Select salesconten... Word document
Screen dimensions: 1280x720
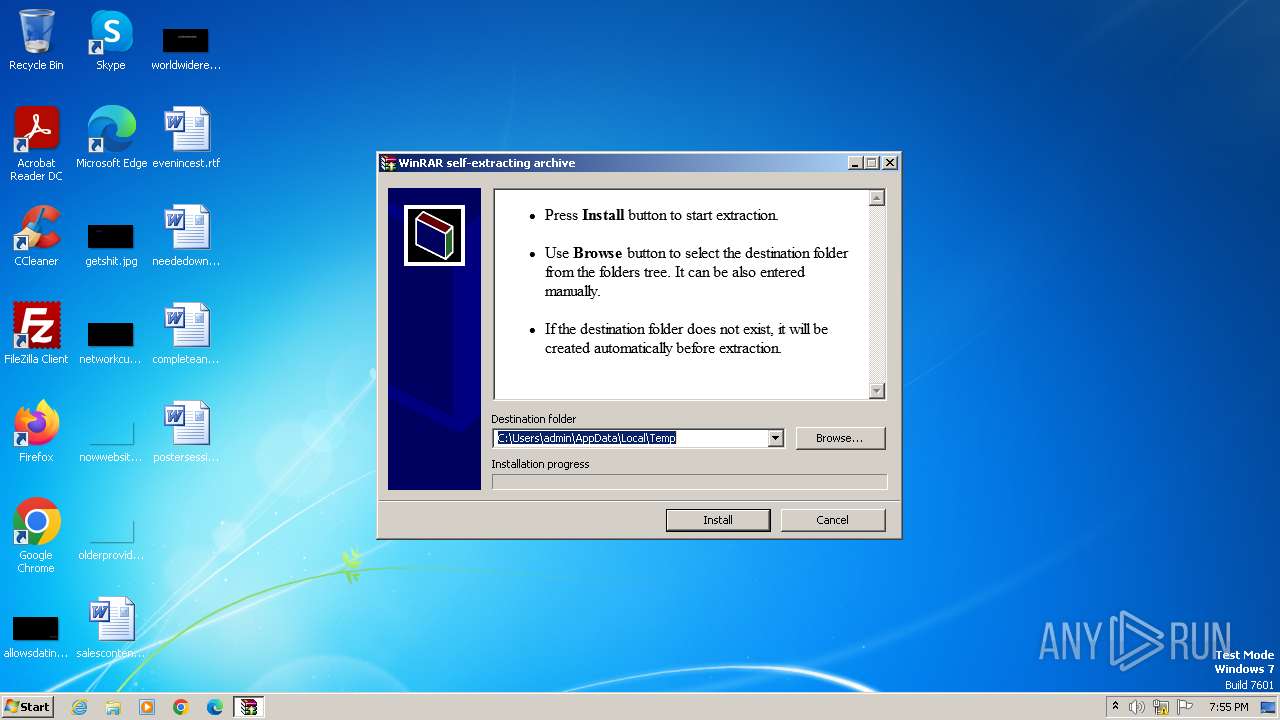point(110,628)
